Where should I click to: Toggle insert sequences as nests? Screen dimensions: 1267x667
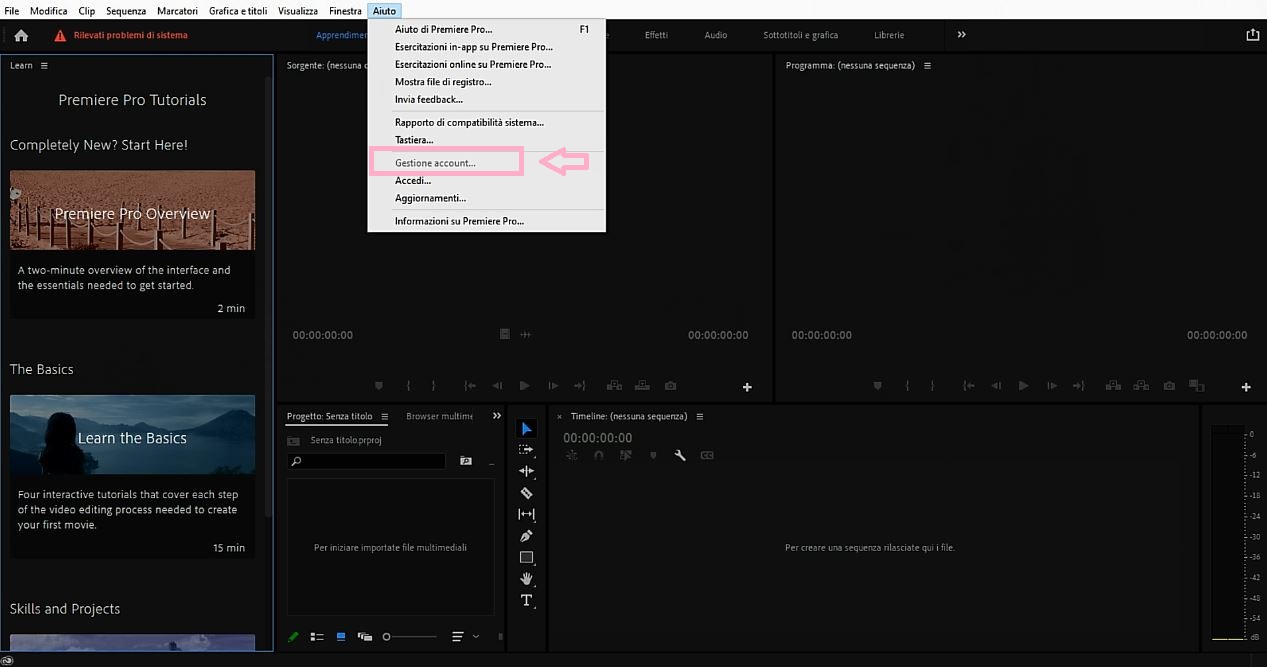(572, 456)
